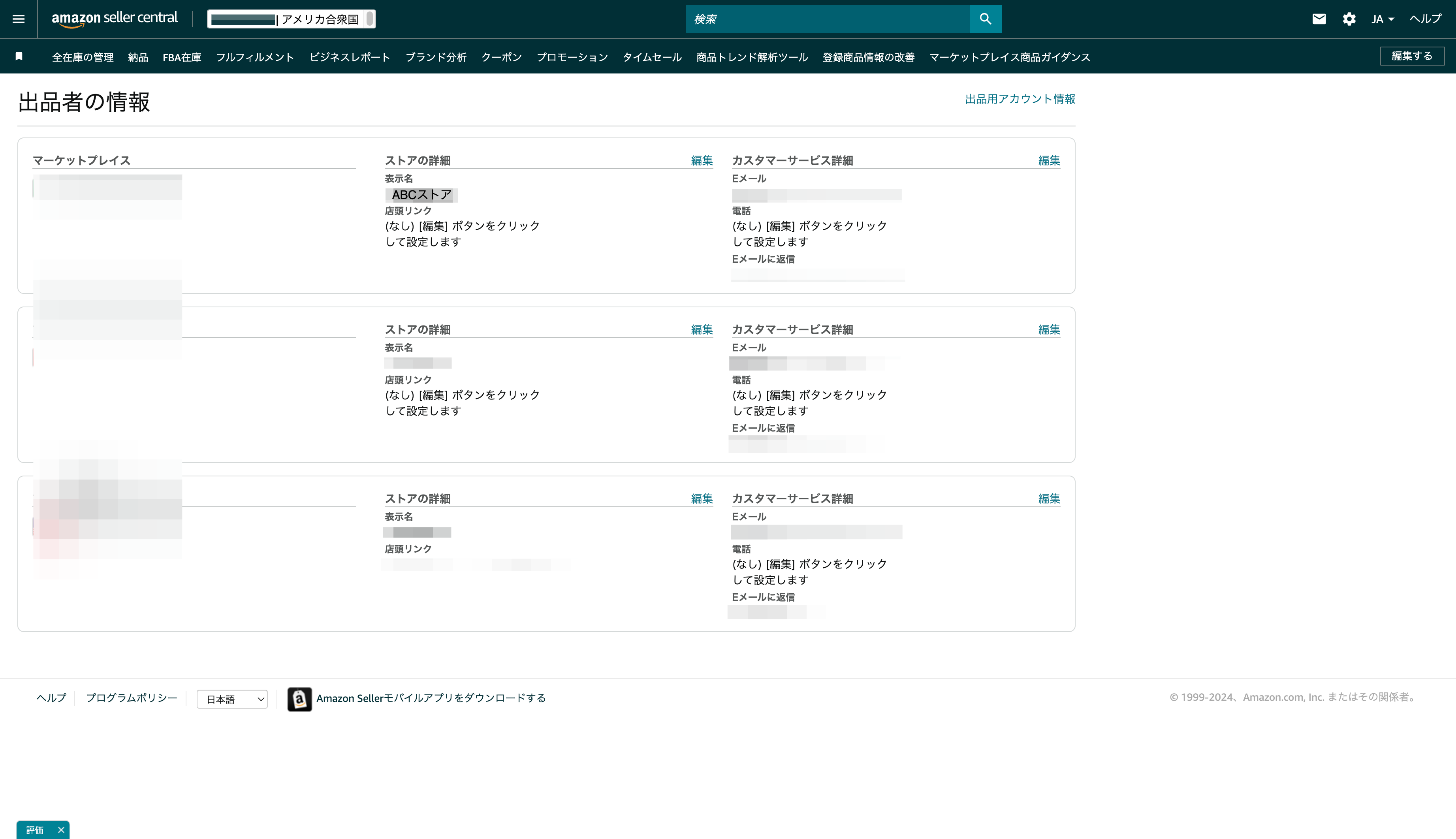Open the ヘルプ link in the footer

(x=51, y=698)
